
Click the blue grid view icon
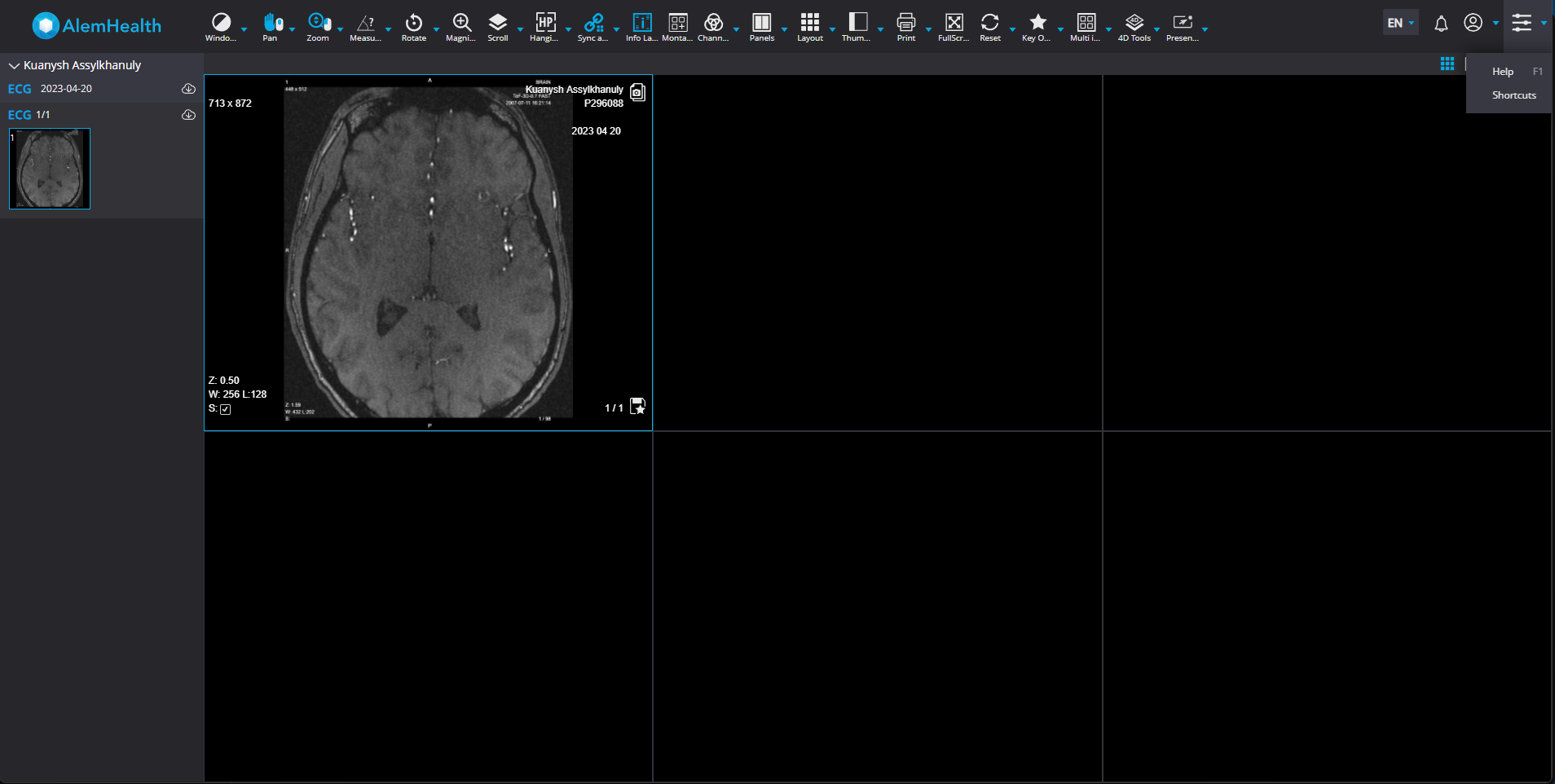click(x=1447, y=64)
